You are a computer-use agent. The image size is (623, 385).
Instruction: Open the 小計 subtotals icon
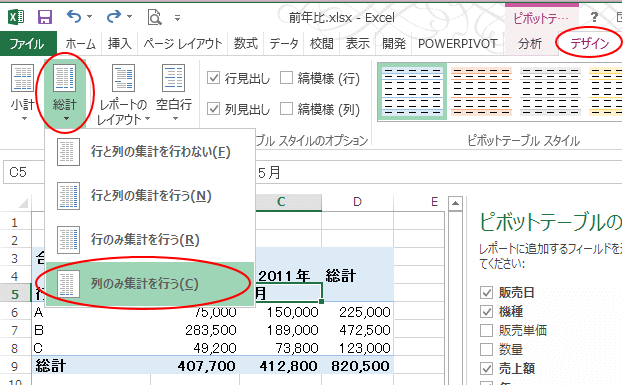pos(23,78)
